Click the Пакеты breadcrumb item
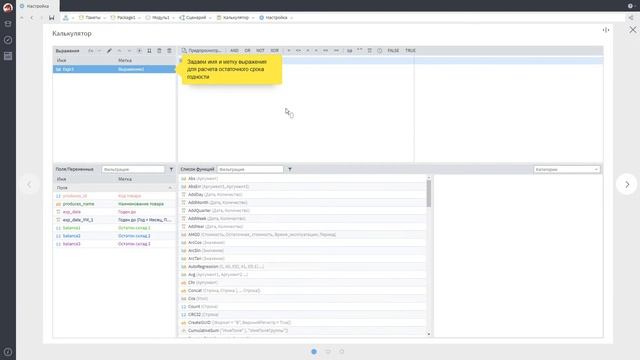The height and width of the screenshot is (360, 640). pos(90,18)
